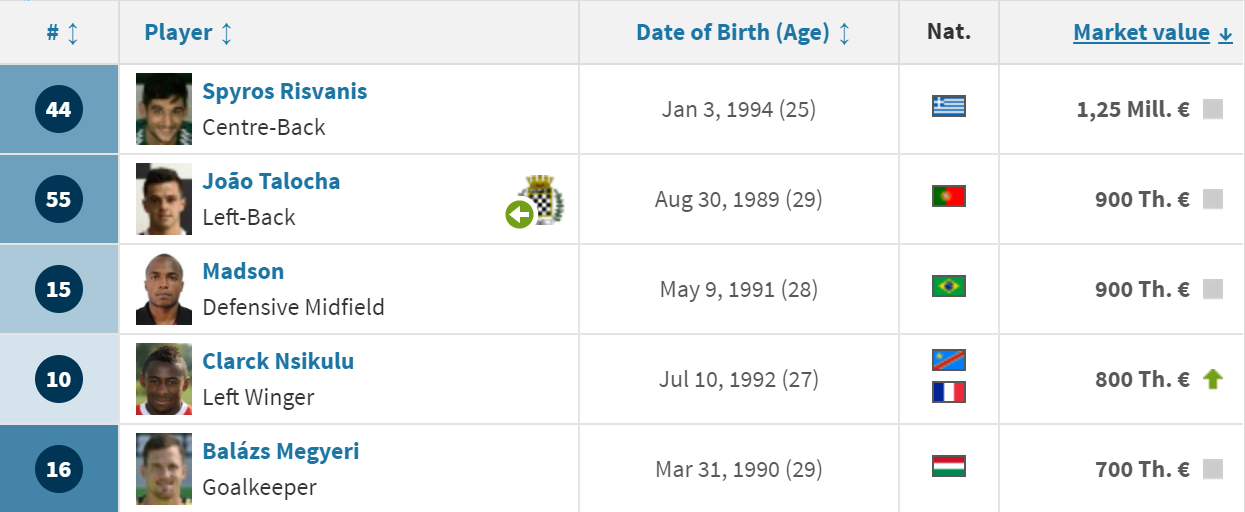
Task: Sort table by shirt number column
Action: pyautogui.click(x=61, y=33)
